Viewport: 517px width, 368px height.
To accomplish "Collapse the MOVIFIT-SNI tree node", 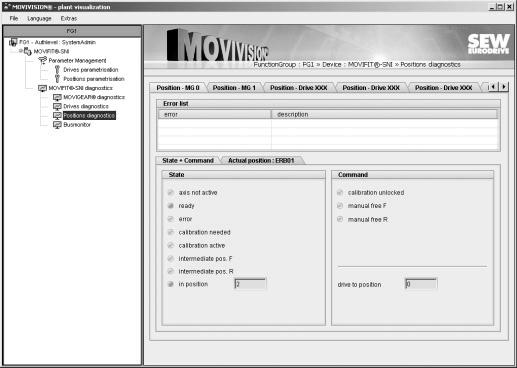I will tap(20, 51).
